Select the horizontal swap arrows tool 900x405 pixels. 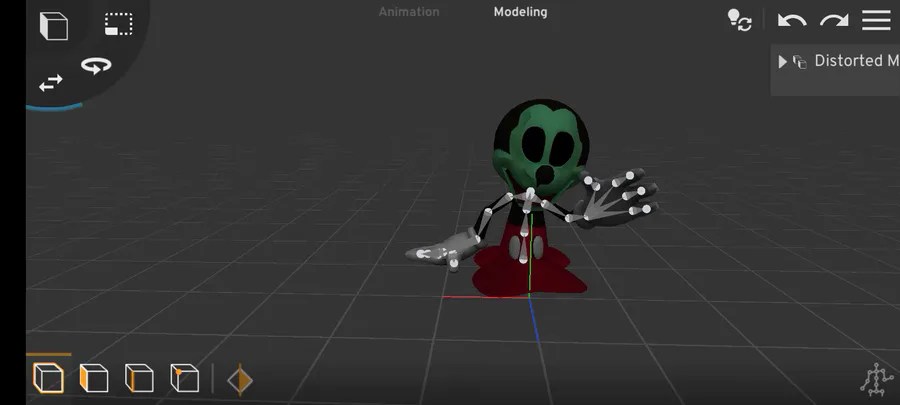(51, 84)
